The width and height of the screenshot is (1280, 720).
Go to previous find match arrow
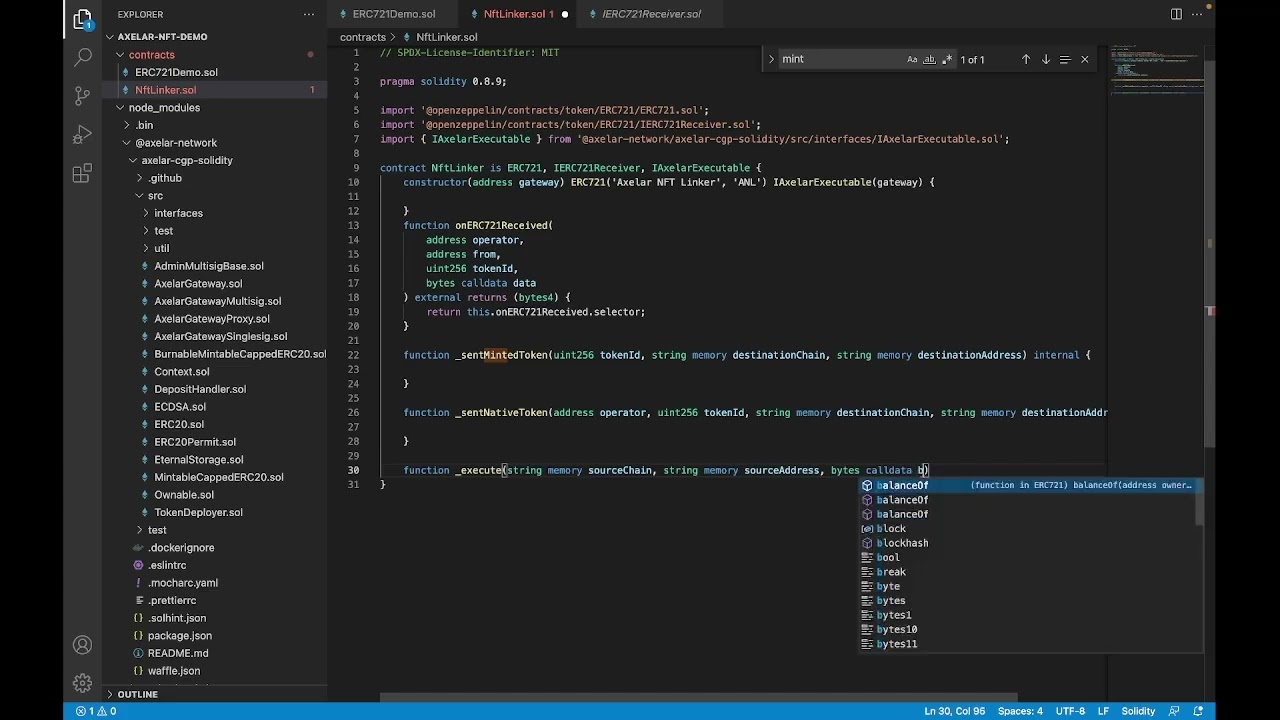(1025, 60)
